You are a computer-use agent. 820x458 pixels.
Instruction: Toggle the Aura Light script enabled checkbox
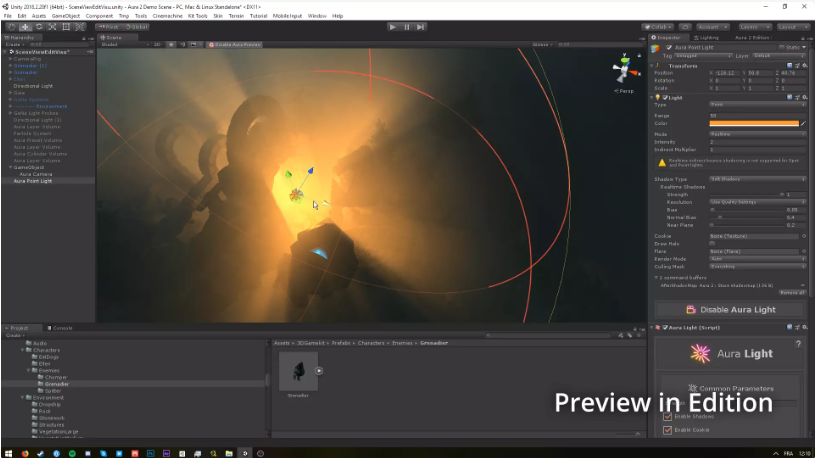tap(665, 328)
